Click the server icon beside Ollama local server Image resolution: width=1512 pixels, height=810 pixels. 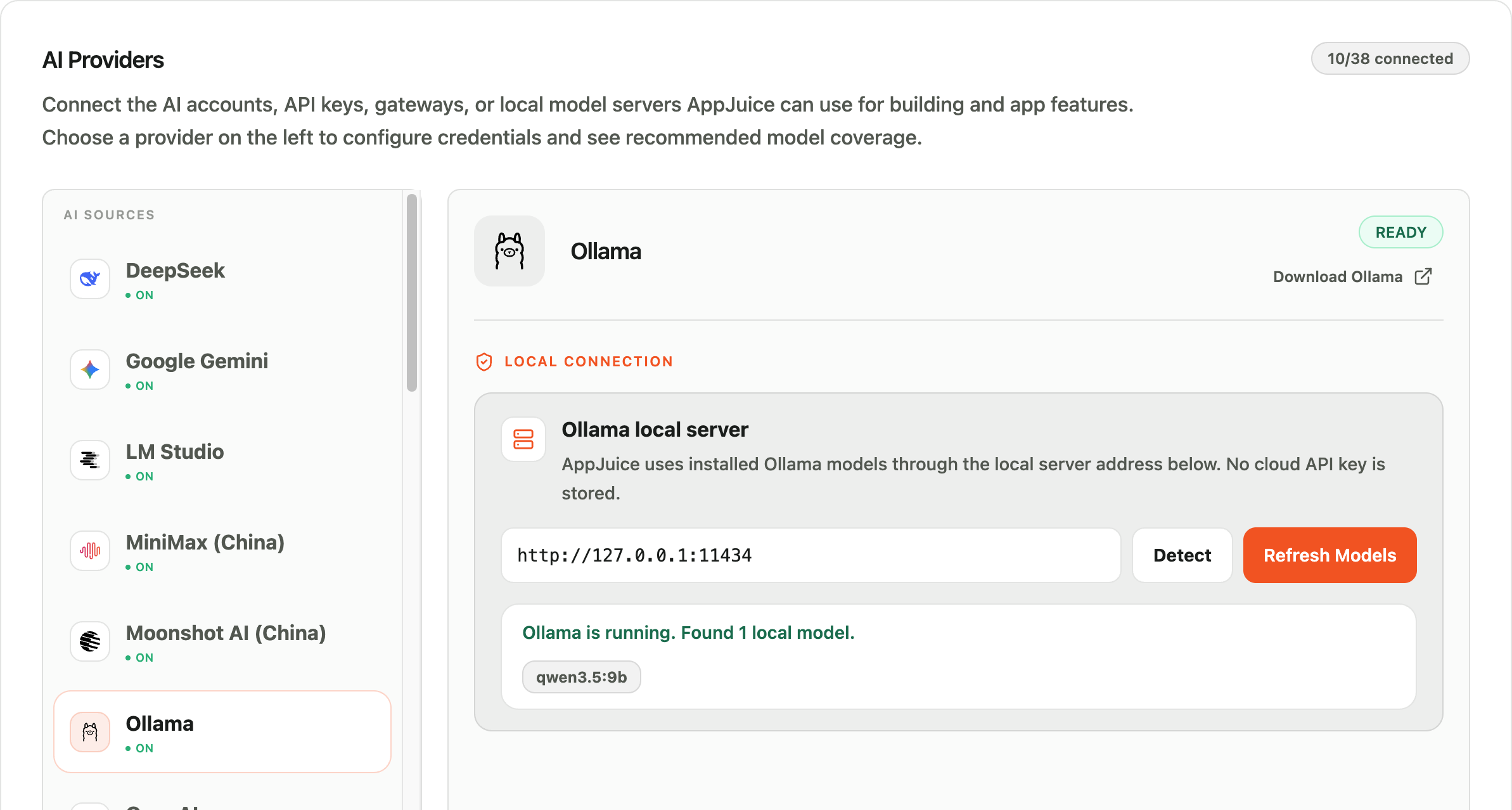tap(523, 439)
